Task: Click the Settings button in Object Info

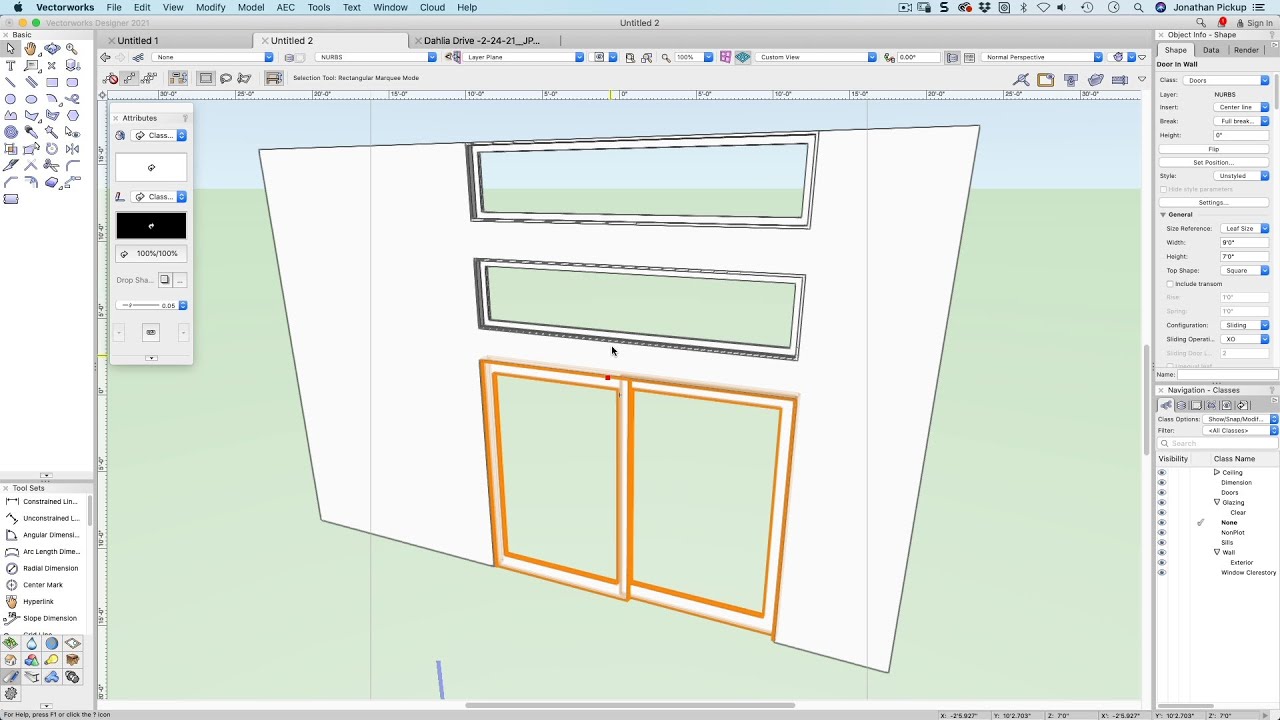Action: 1213,202
